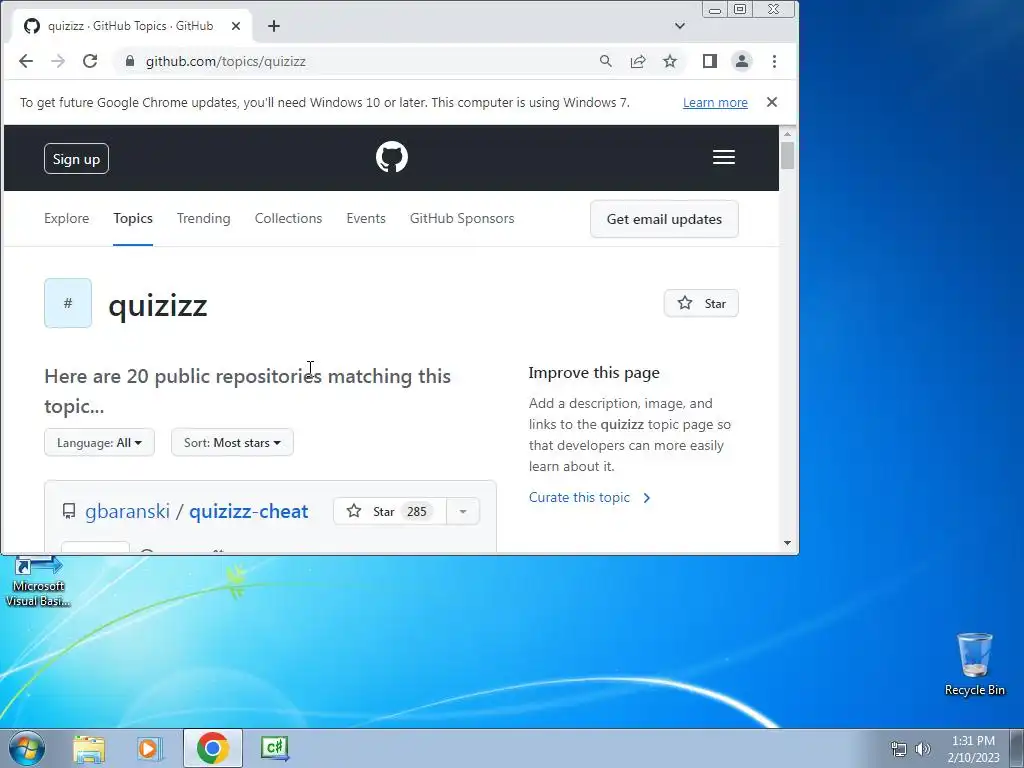Open the quizizz-cheat repository link
This screenshot has width=1024, height=768.
(x=249, y=511)
